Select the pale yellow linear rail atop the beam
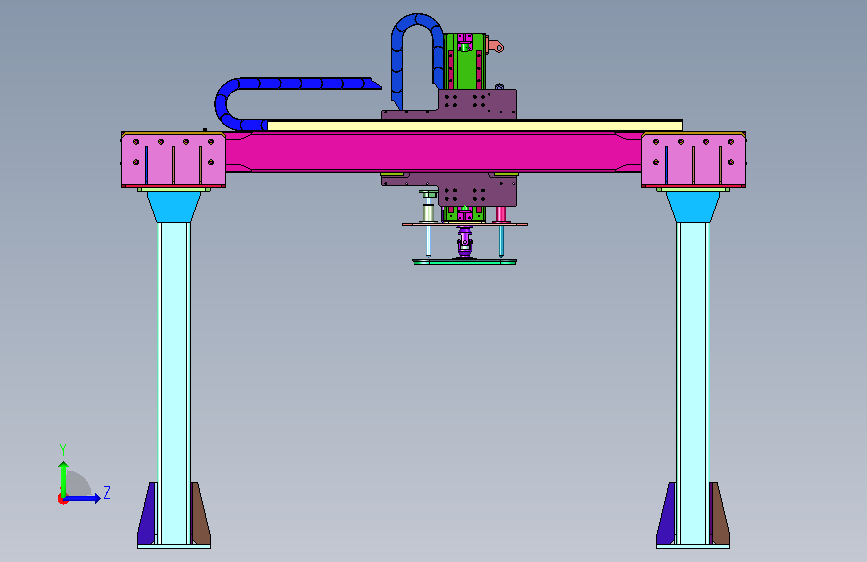Viewport: 867px width, 562px height. 474,126
